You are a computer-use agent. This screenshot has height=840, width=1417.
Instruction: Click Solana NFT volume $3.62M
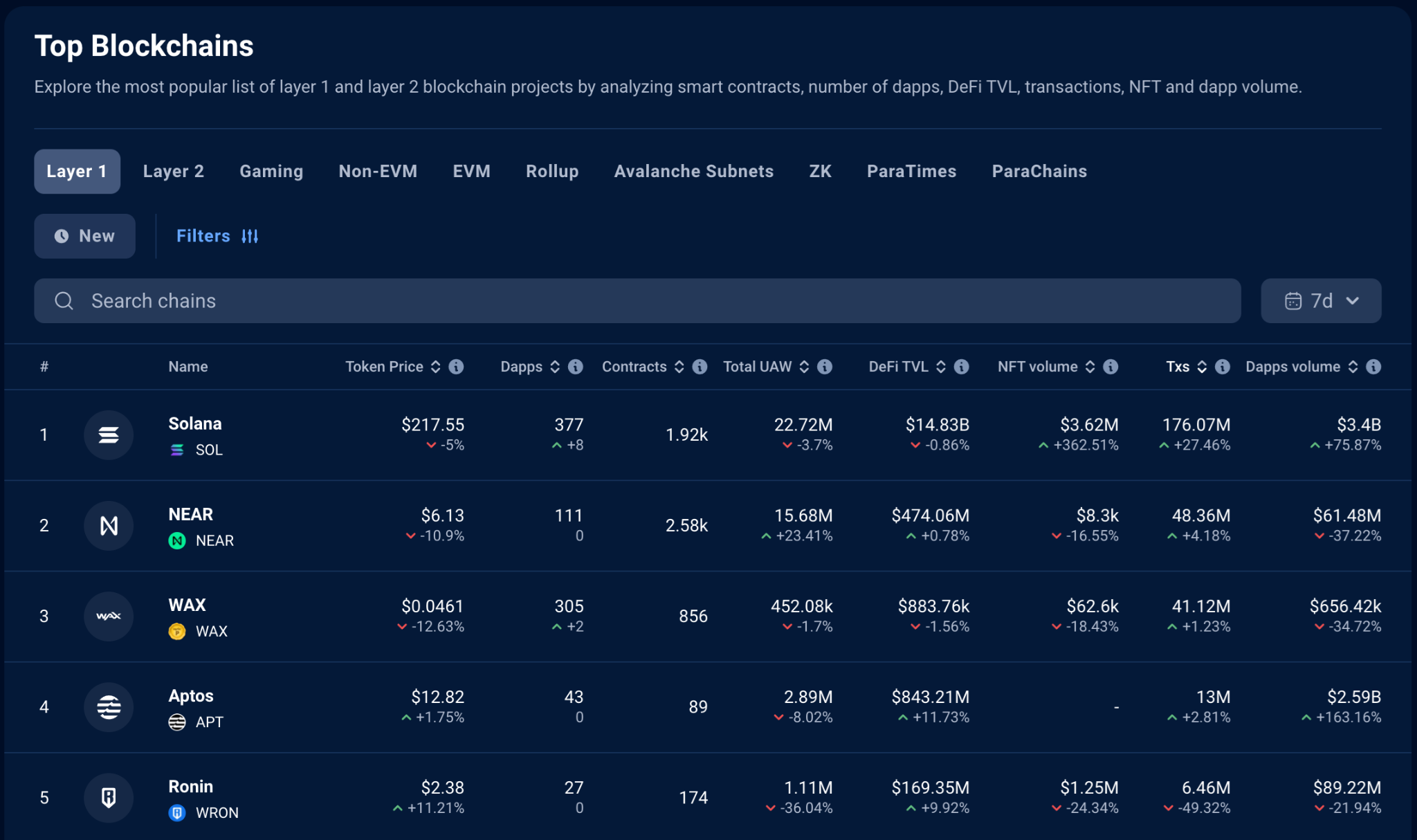point(1089,425)
